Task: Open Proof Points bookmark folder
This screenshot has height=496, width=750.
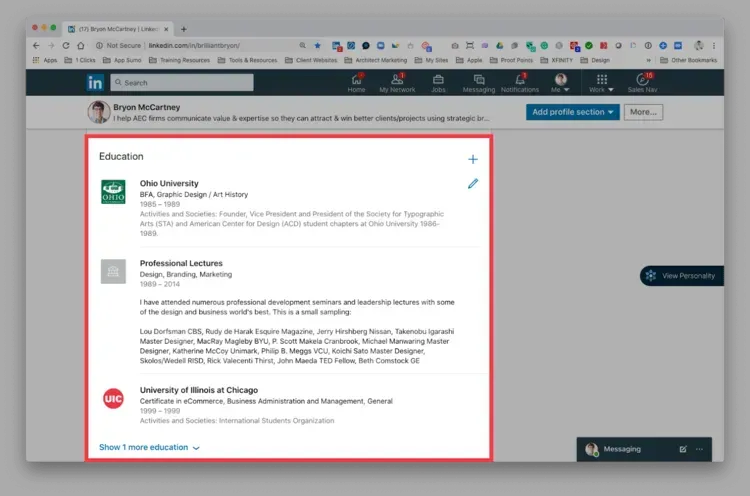Action: click(511, 60)
